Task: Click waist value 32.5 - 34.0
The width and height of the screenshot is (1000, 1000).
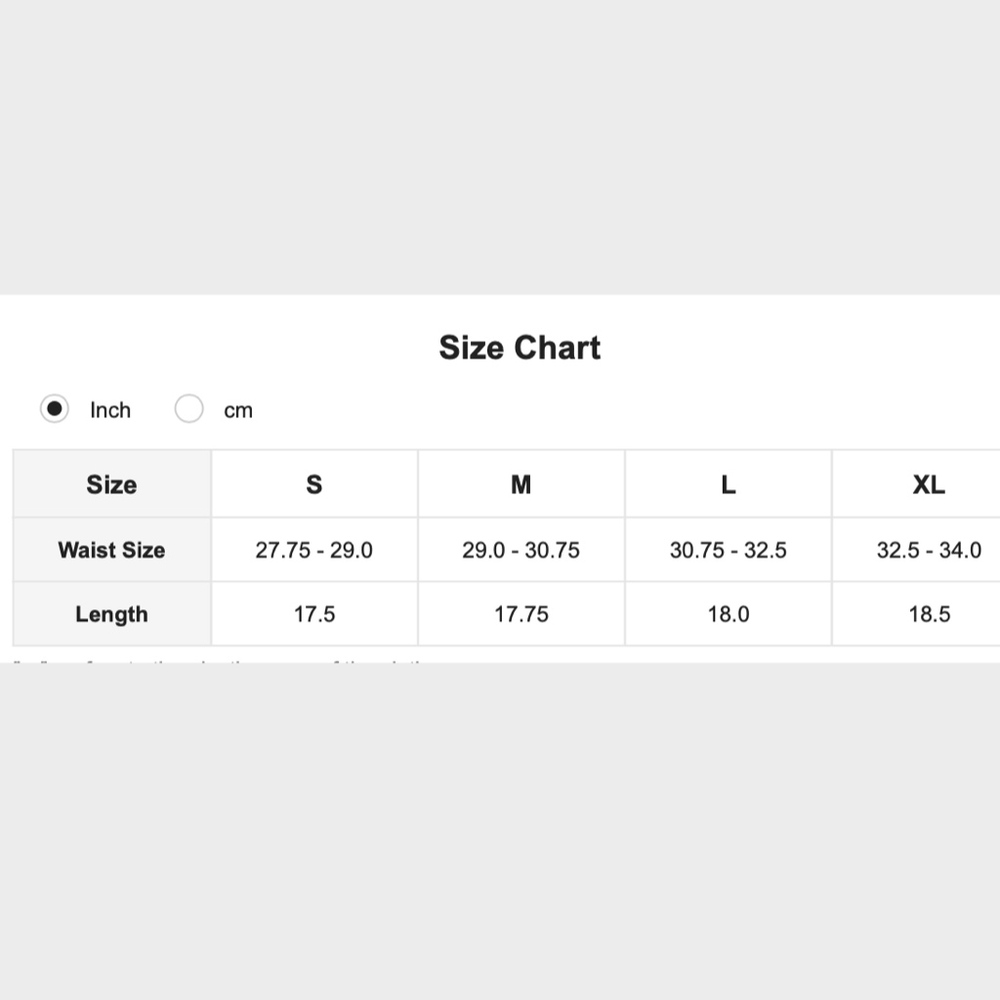Action: (929, 550)
